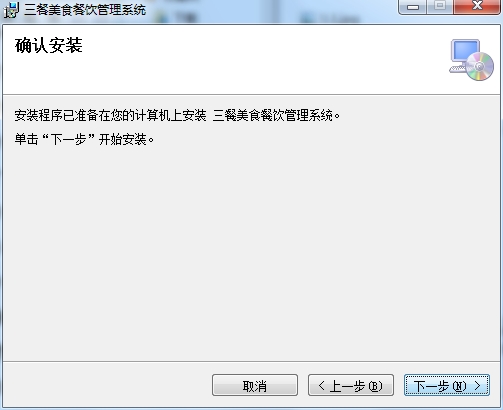Click the line 单击“下一步”开始安装
This screenshot has height=410, width=503.
click(x=84, y=139)
